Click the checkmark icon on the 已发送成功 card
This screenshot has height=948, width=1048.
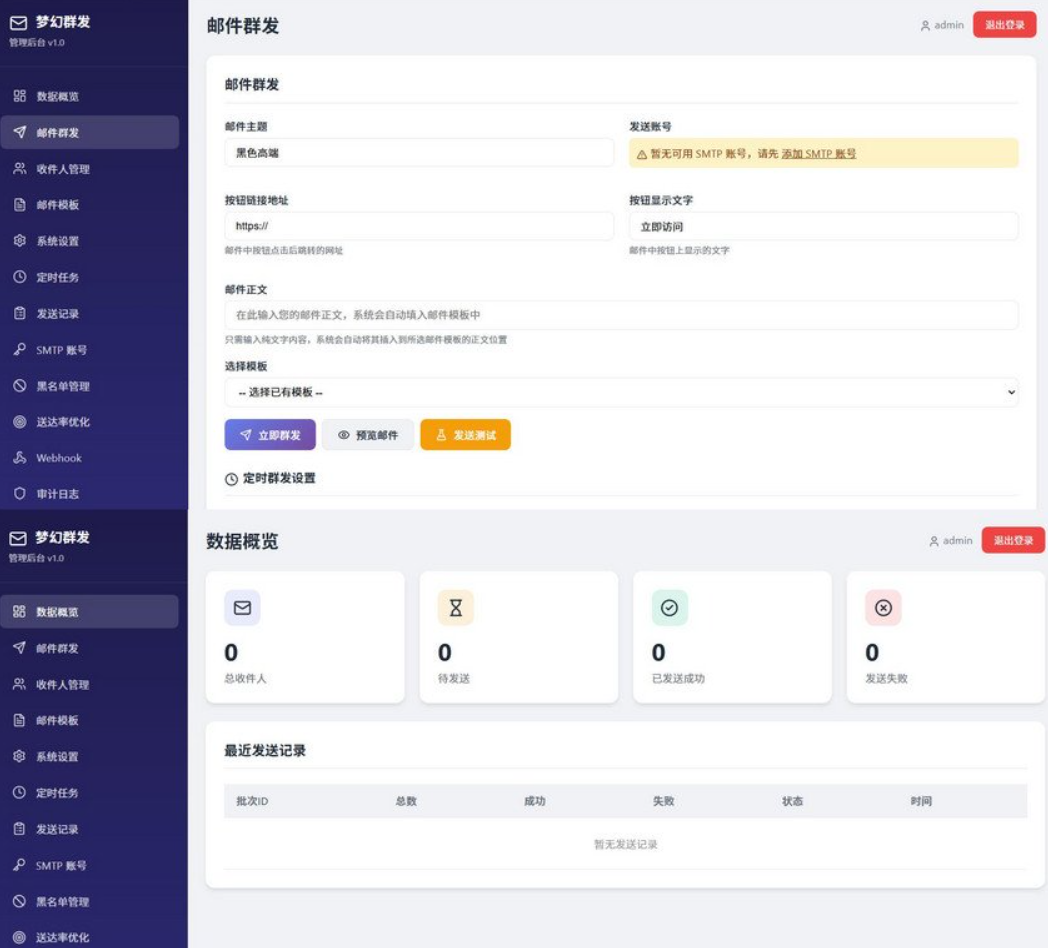tap(669, 607)
